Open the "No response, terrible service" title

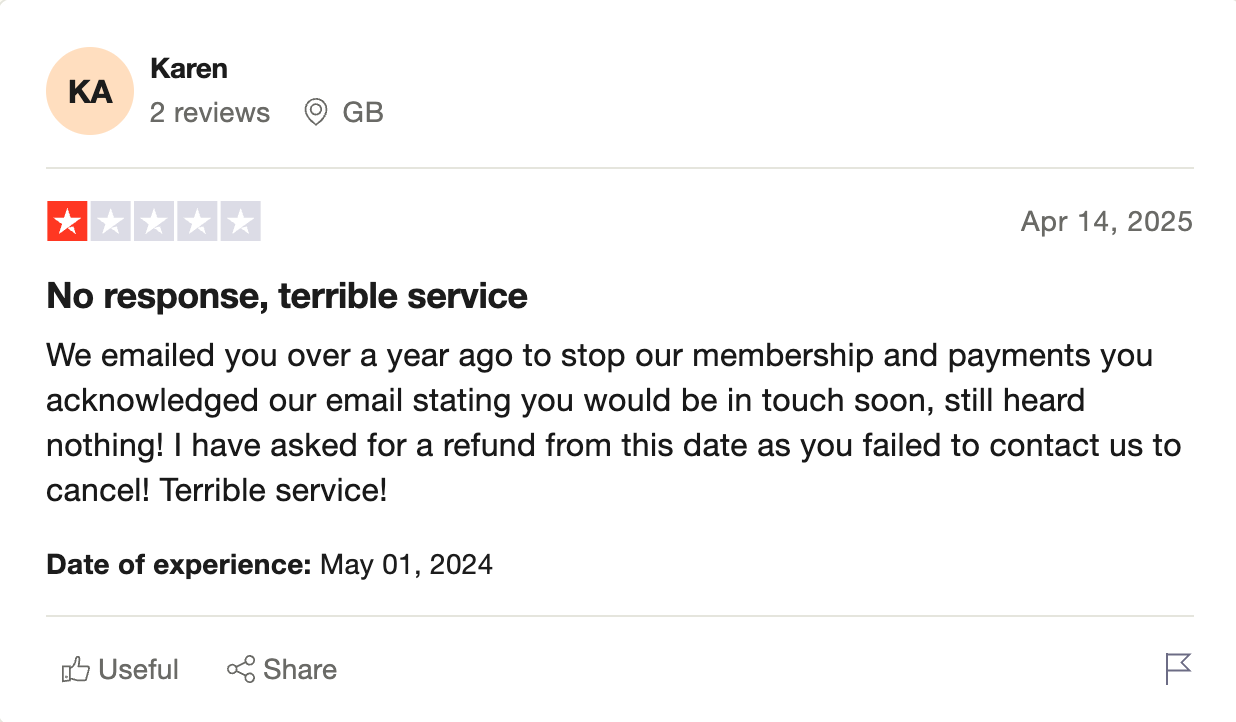pos(287,296)
